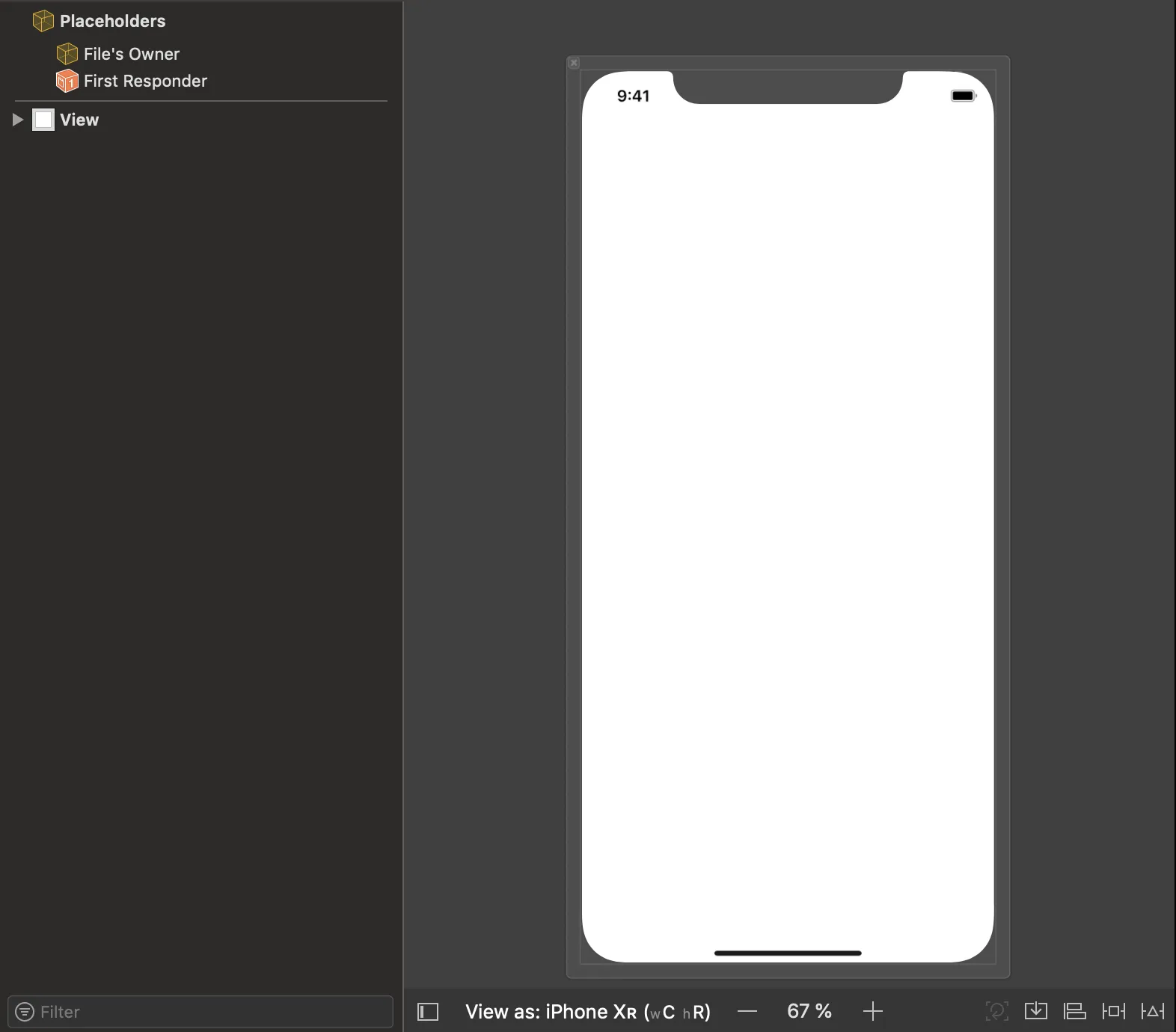Open View as: iPhone XR device picker
Viewport: 1176px width, 1032px height.
(x=588, y=1012)
